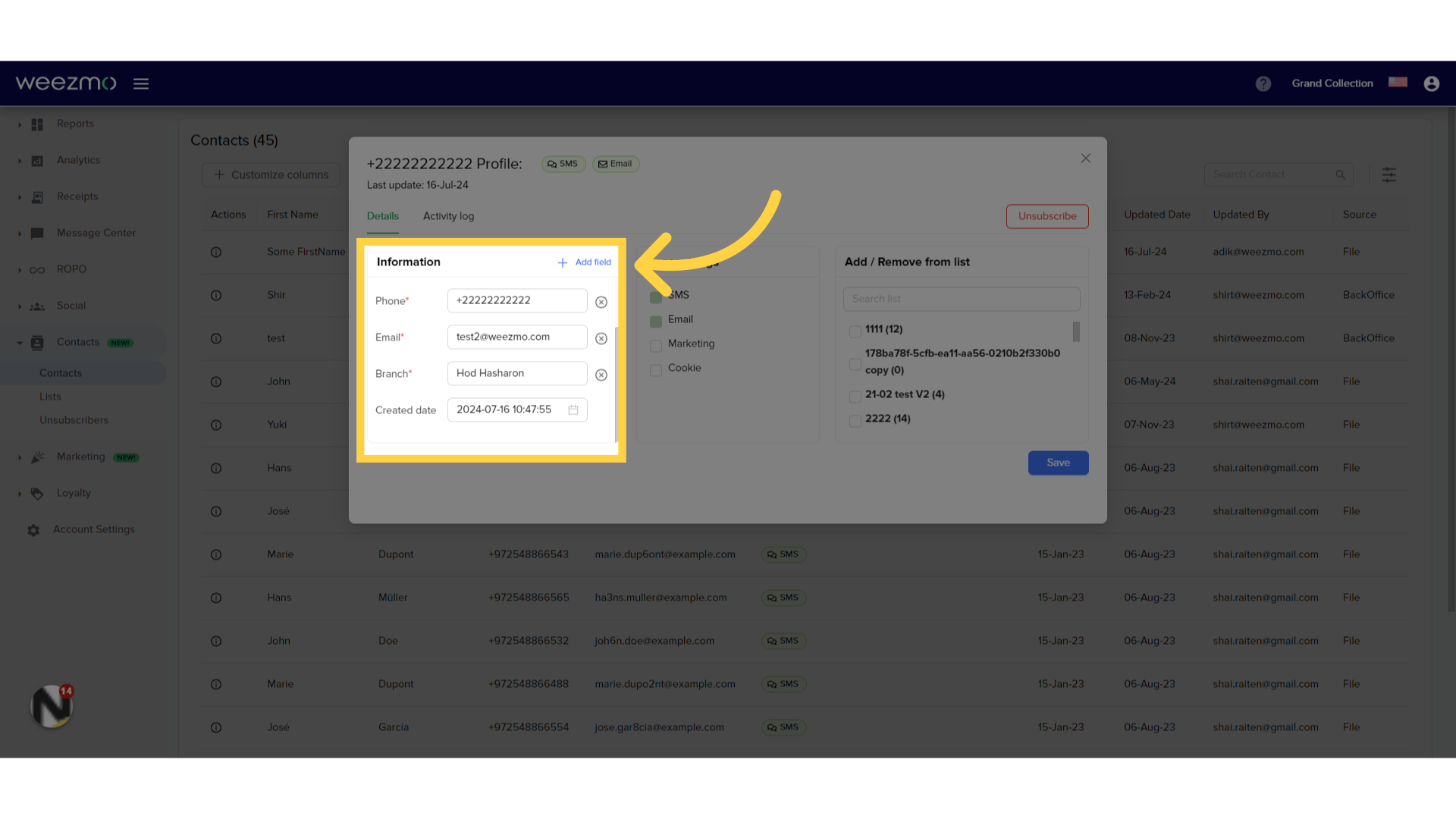Open info icon for Some FirstName row
Viewport: 1456px width, 819px height.
click(216, 252)
